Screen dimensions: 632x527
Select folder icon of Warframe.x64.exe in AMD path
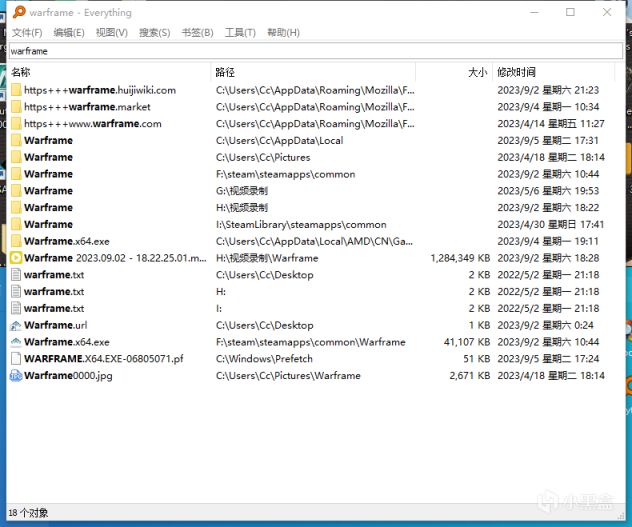[x=16, y=241]
